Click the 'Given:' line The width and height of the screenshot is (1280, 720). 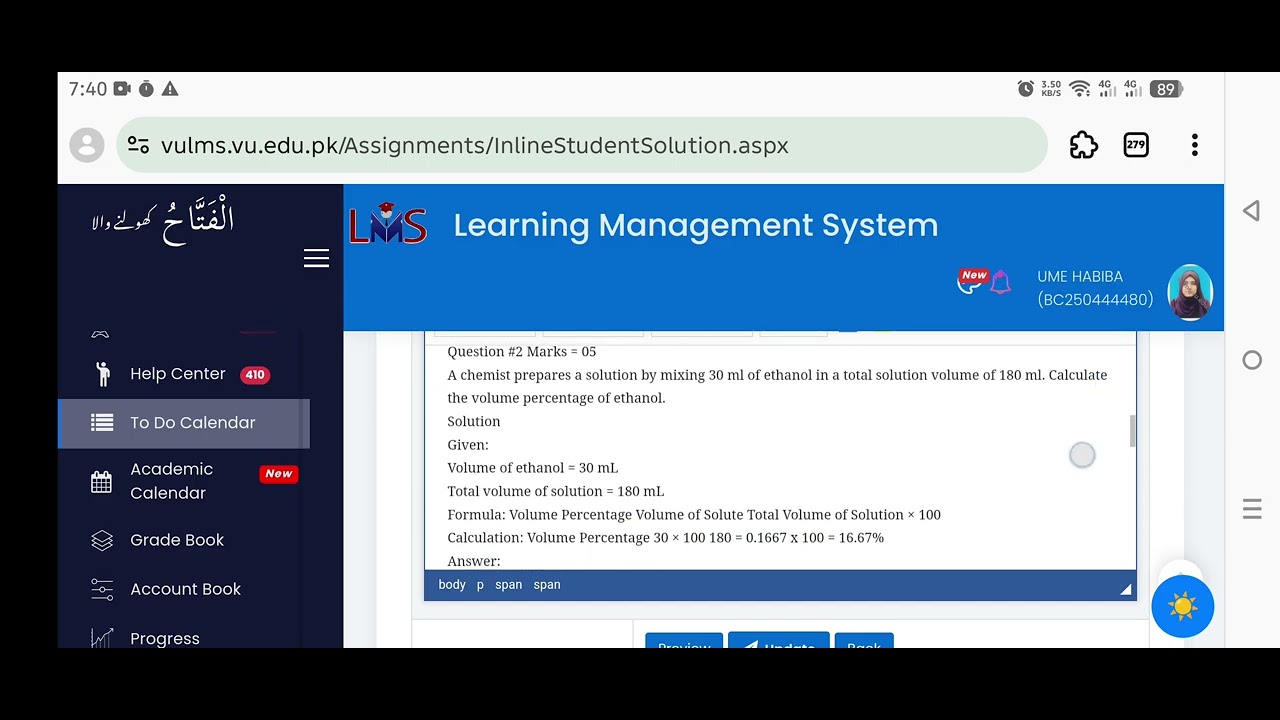click(x=468, y=445)
